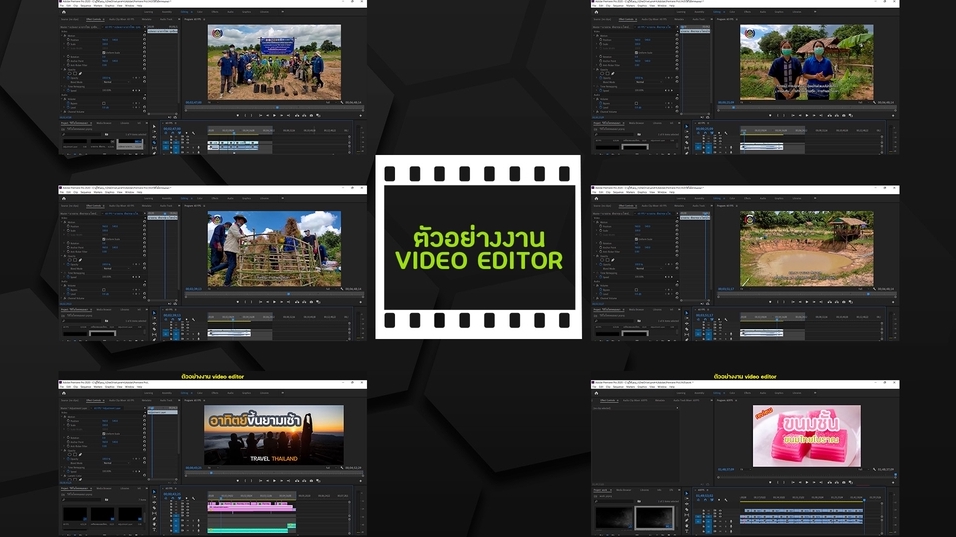Image resolution: width=956 pixels, height=537 pixels.
Task: Expand Lumetri Color effect in sunrise window
Action: point(62,475)
